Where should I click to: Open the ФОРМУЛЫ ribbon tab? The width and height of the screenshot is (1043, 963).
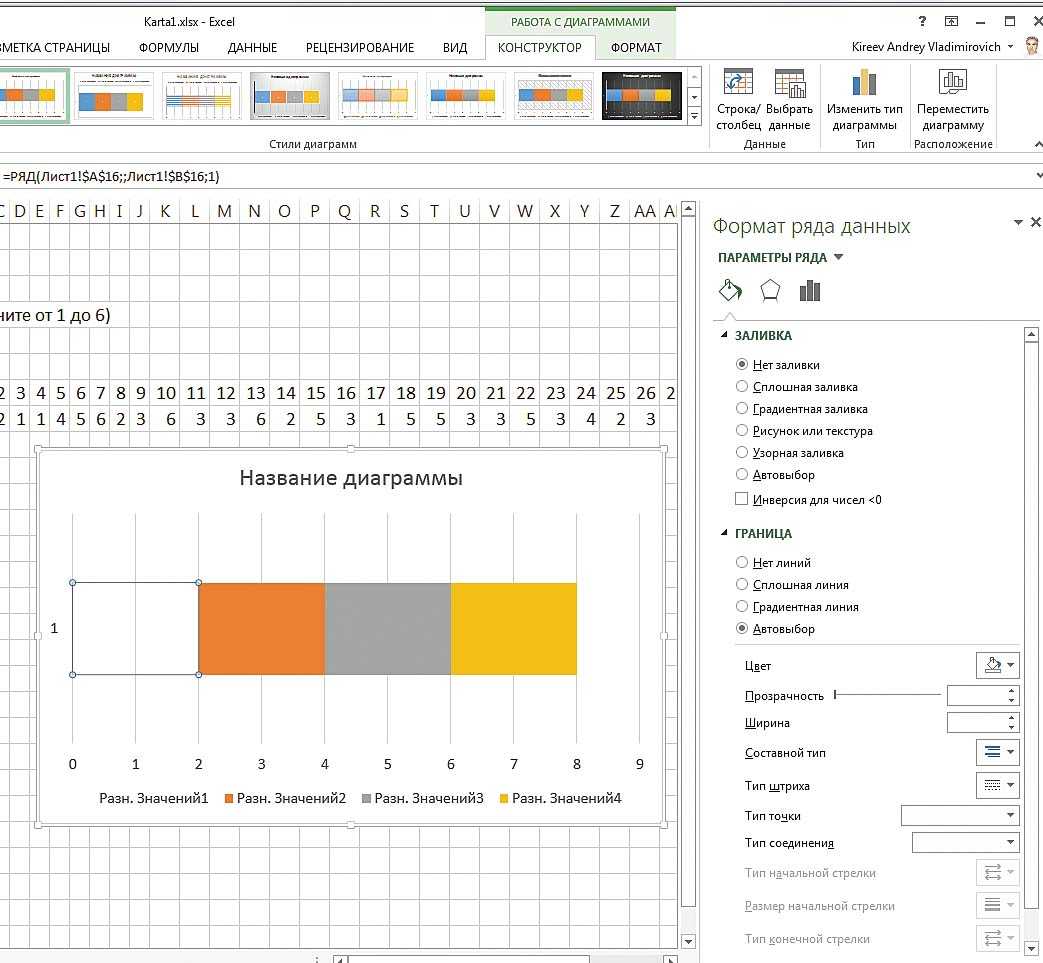169,47
